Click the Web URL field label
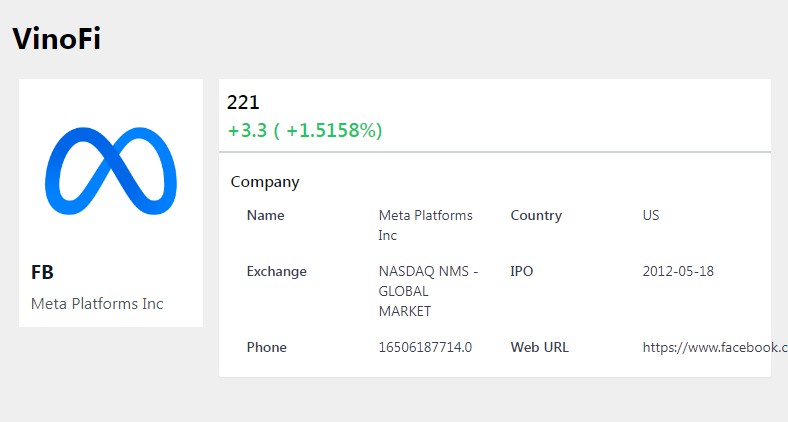The width and height of the screenshot is (788, 422). tap(539, 347)
